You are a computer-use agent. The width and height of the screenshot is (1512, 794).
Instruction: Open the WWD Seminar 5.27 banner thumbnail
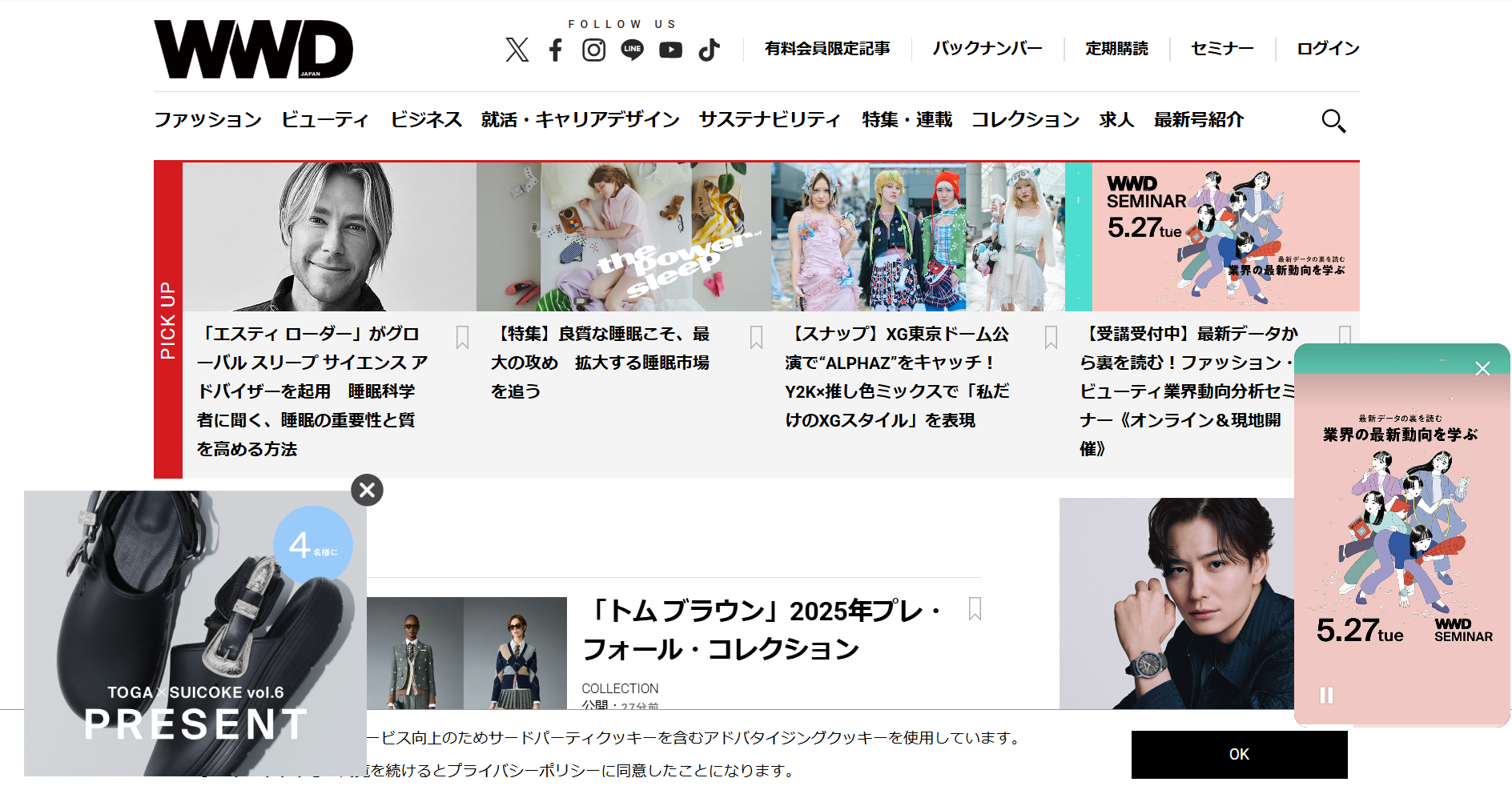1212,237
